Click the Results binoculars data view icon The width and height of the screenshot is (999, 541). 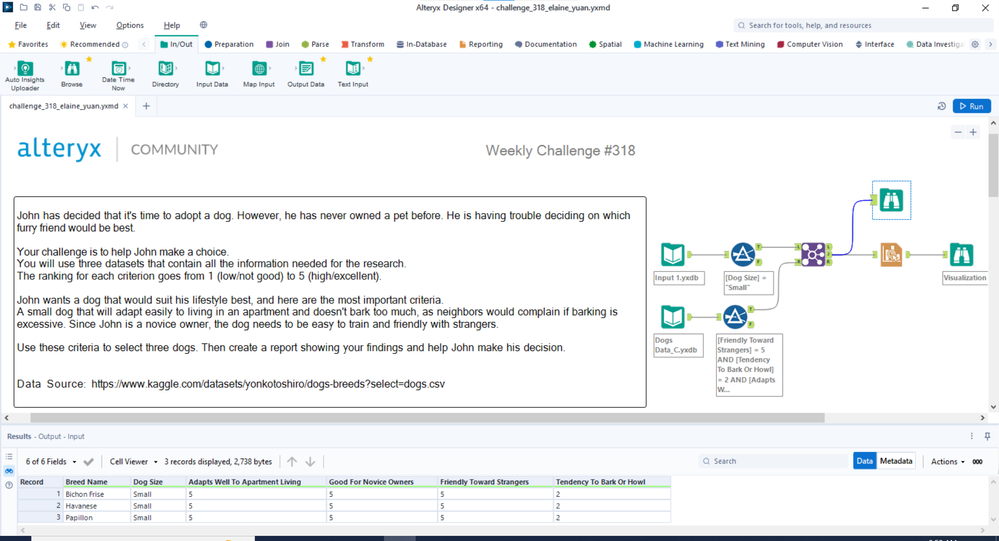[x=9, y=471]
